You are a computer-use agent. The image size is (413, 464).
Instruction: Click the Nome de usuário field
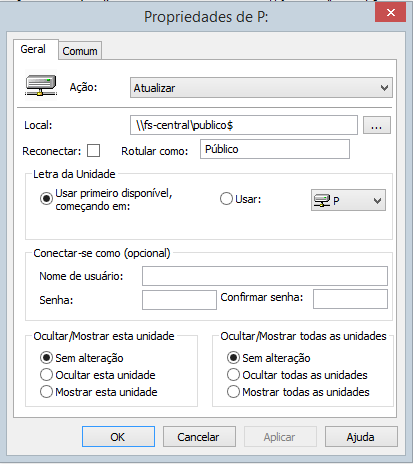pyautogui.click(x=265, y=276)
